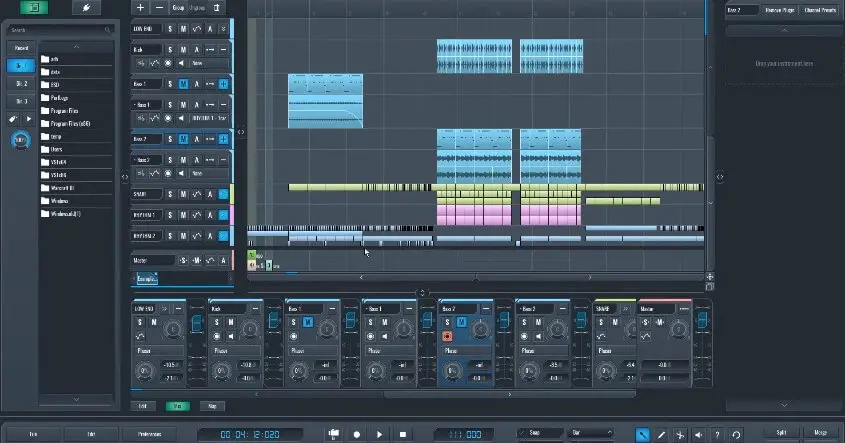Stop playback in the transport bar
845x443 pixels.
(403, 434)
